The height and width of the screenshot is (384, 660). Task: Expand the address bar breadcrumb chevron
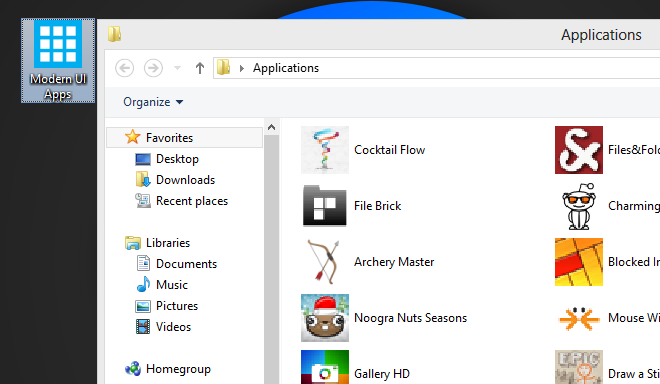tap(242, 68)
